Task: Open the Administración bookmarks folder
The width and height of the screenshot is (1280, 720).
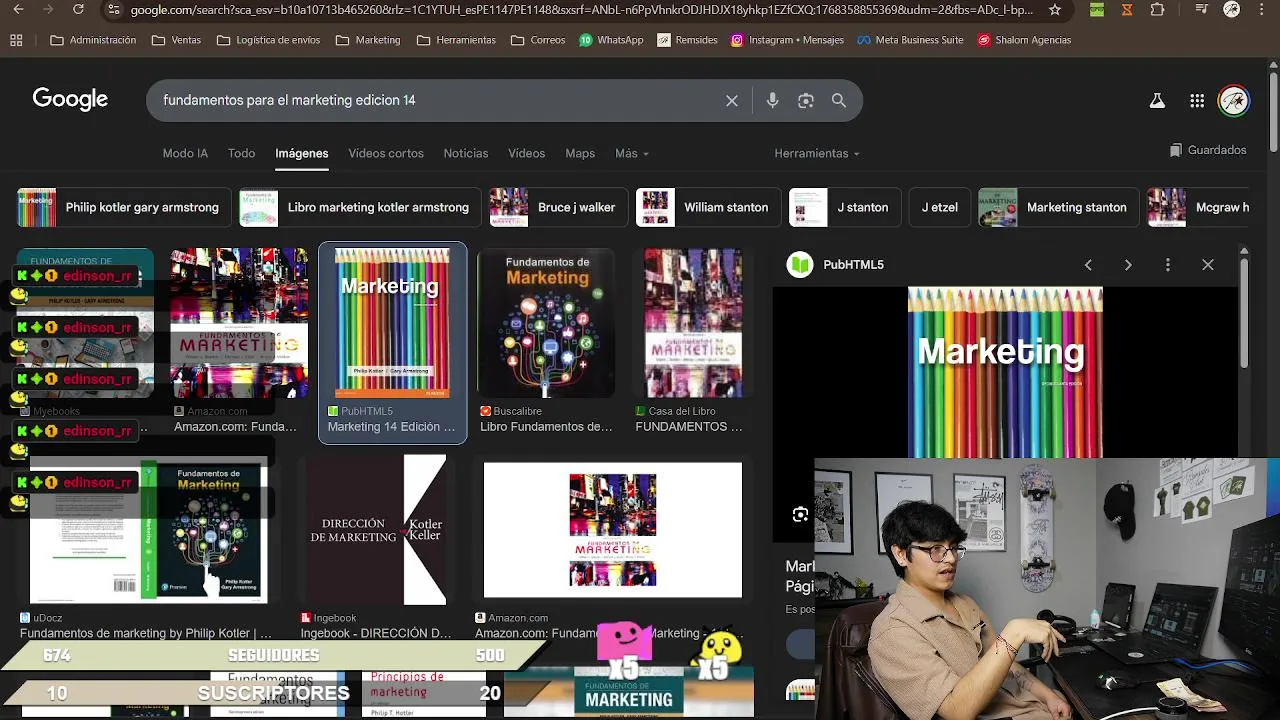Action: click(x=93, y=40)
